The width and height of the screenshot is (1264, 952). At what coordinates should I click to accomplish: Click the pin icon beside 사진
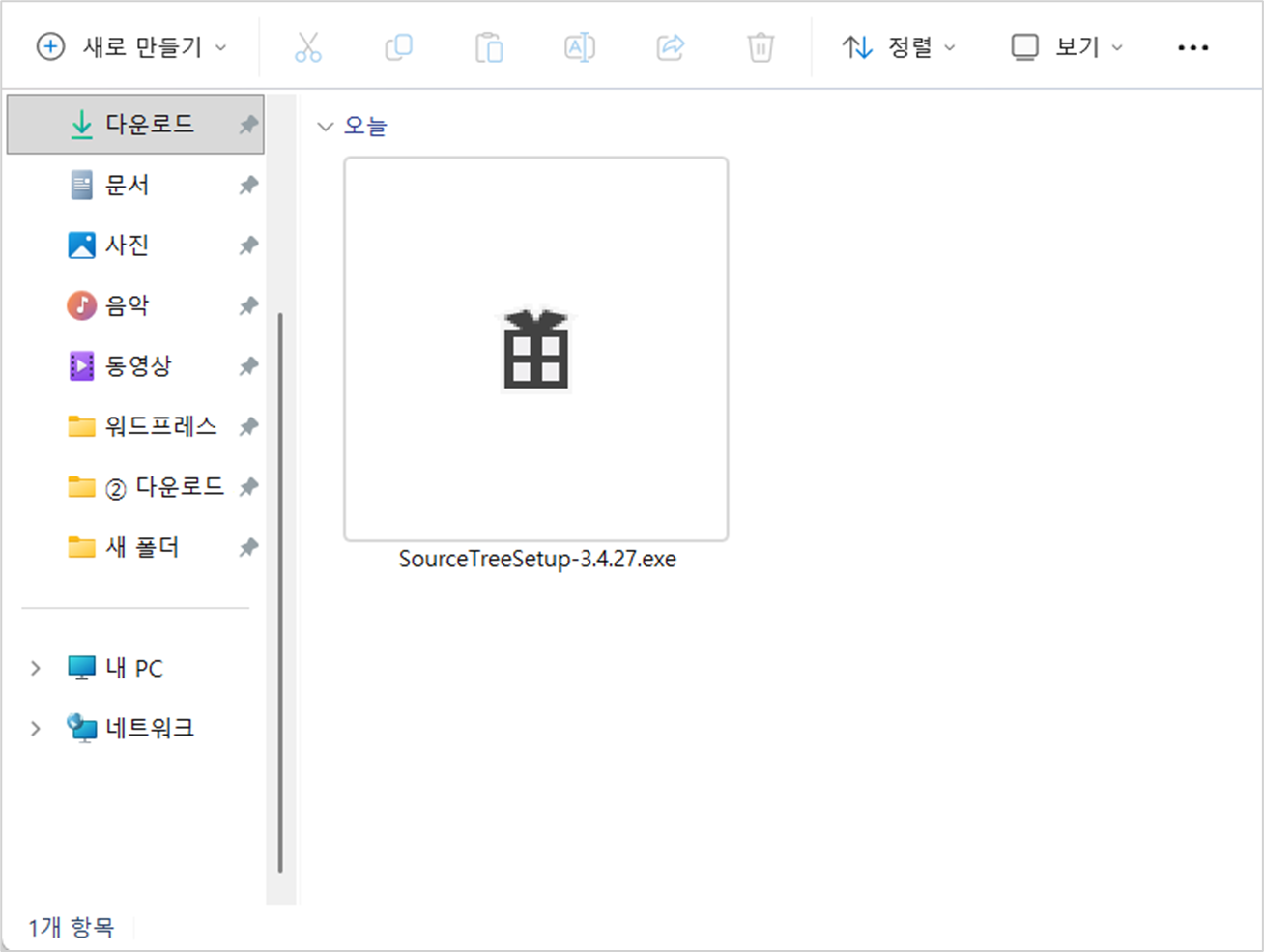(248, 245)
